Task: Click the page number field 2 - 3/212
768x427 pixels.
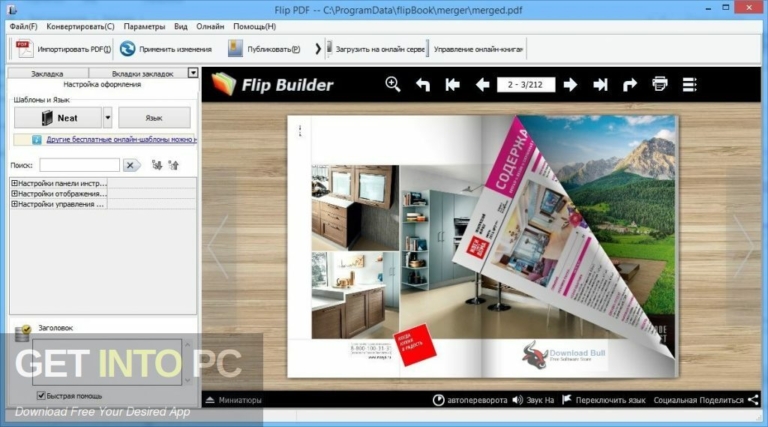Action: click(526, 85)
